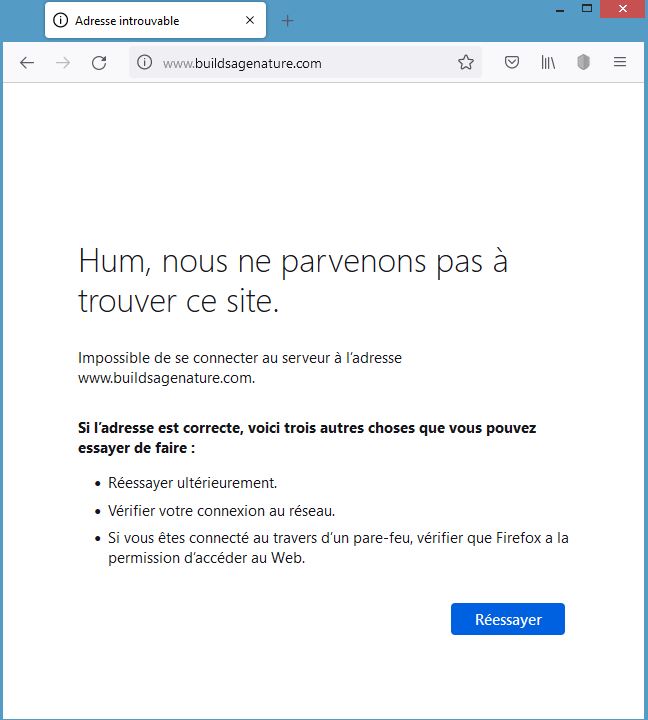Save page to Pocket
The image size is (648, 720).
point(512,63)
